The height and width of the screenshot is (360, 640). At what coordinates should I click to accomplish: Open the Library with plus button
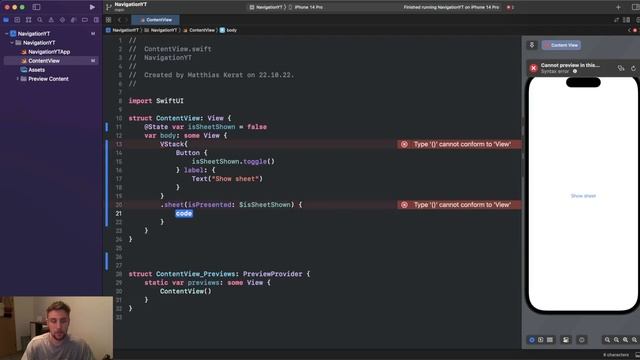[x=618, y=7]
